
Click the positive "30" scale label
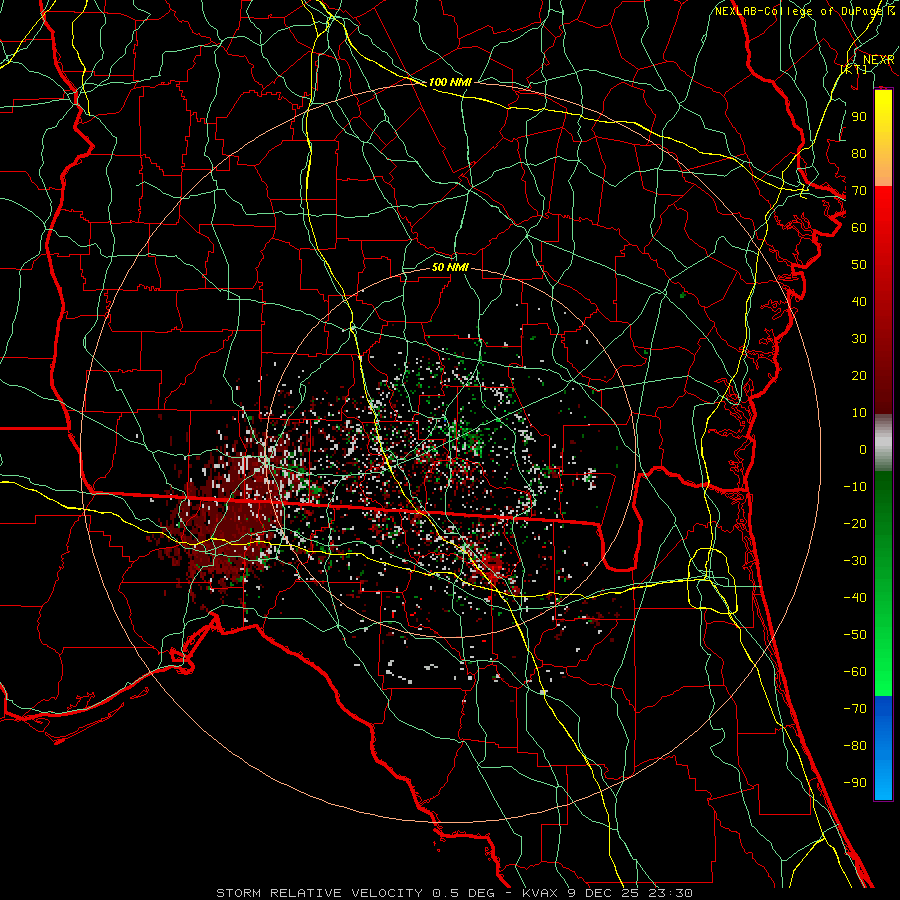point(859,339)
